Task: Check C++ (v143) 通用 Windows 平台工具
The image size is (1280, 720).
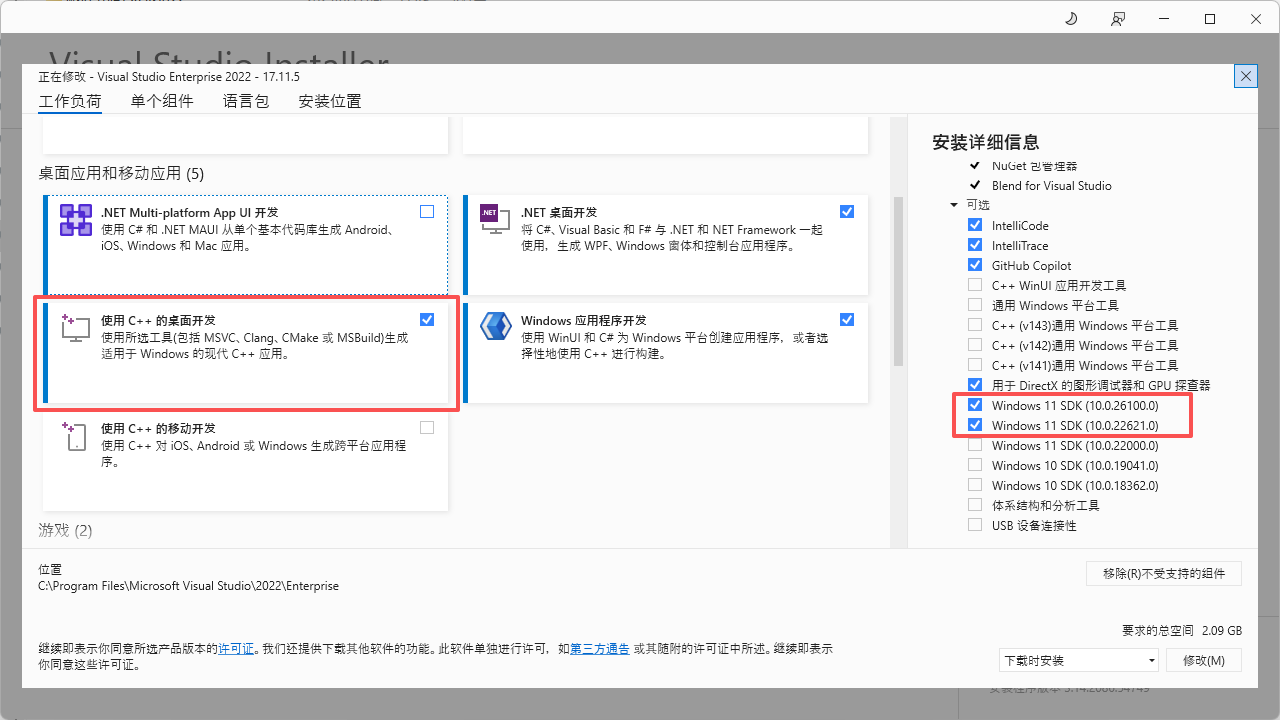Action: click(975, 325)
